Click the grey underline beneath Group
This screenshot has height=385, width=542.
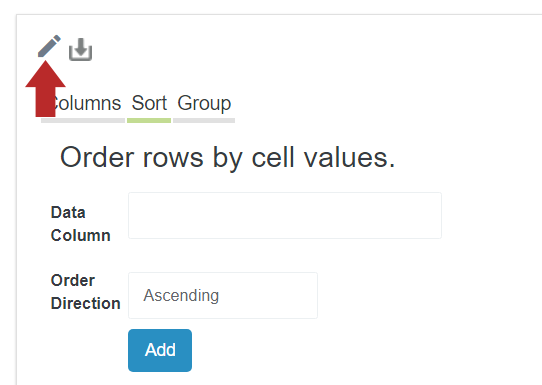(204, 121)
